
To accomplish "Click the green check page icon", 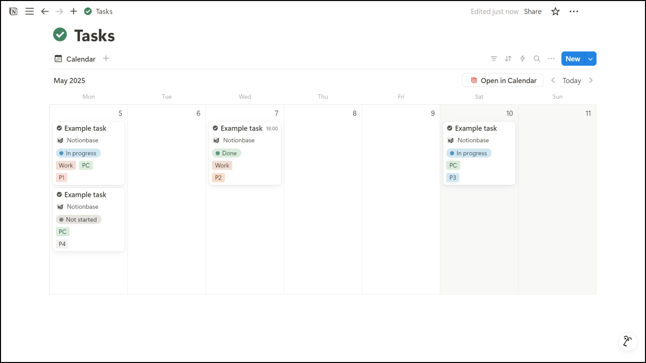I will pos(60,35).
